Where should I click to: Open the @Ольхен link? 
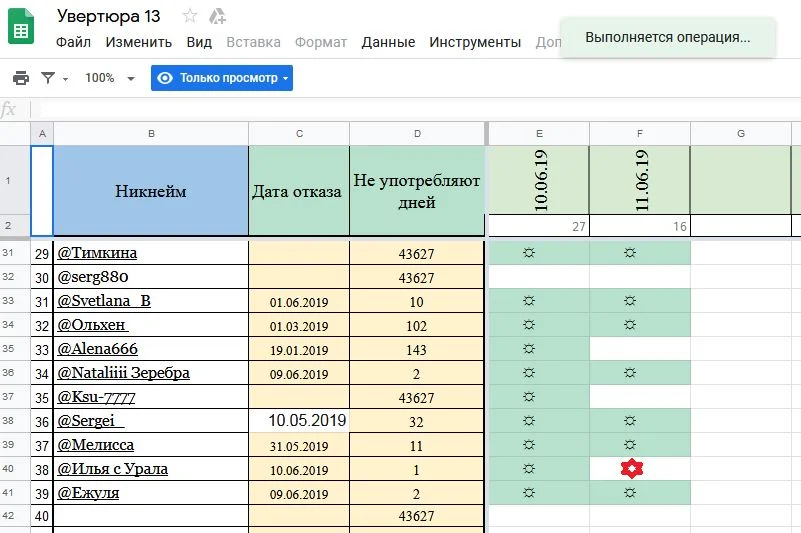tap(92, 325)
